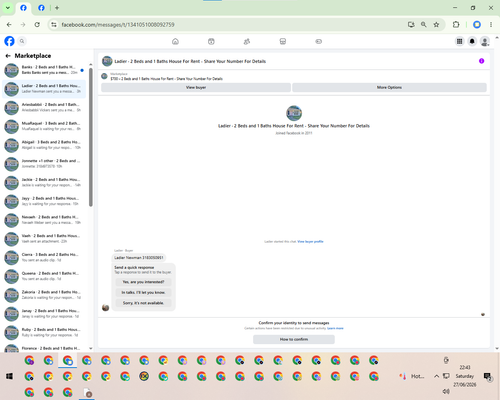Click the taskbar volume speaker icon

tap(446, 391)
